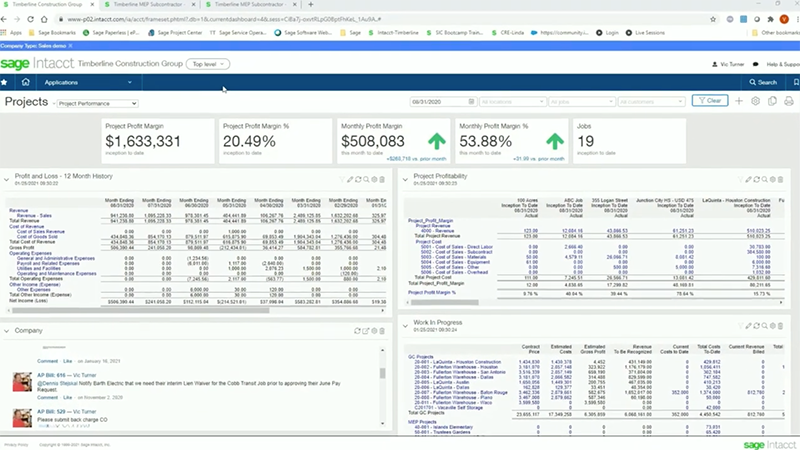The image size is (800, 450).
Task: Open the Top level entity selector
Action: click(x=208, y=64)
